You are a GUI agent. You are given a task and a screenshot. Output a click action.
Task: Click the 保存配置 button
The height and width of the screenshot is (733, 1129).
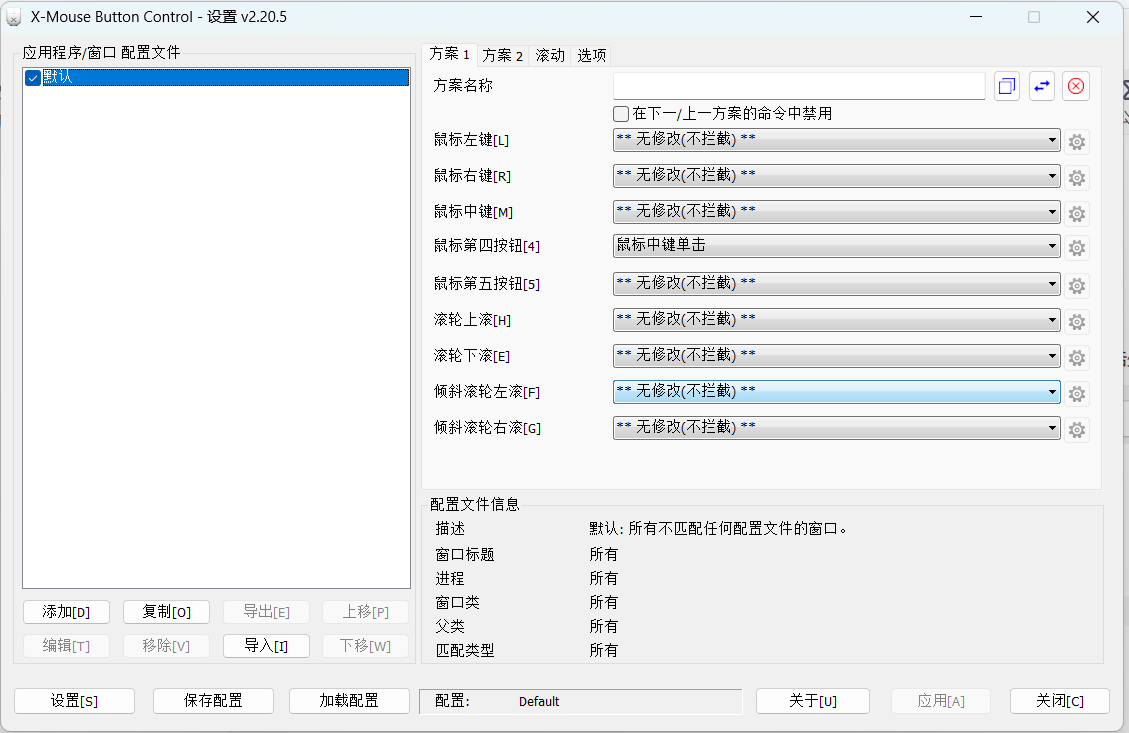[213, 701]
